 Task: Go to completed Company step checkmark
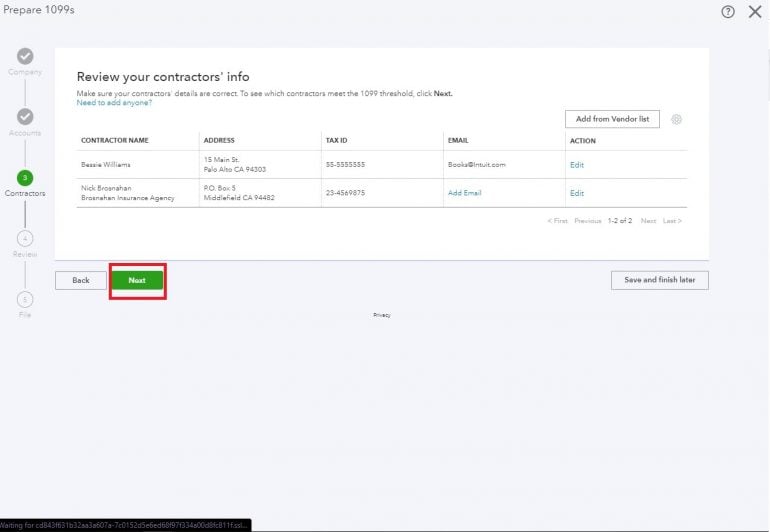click(x=25, y=56)
